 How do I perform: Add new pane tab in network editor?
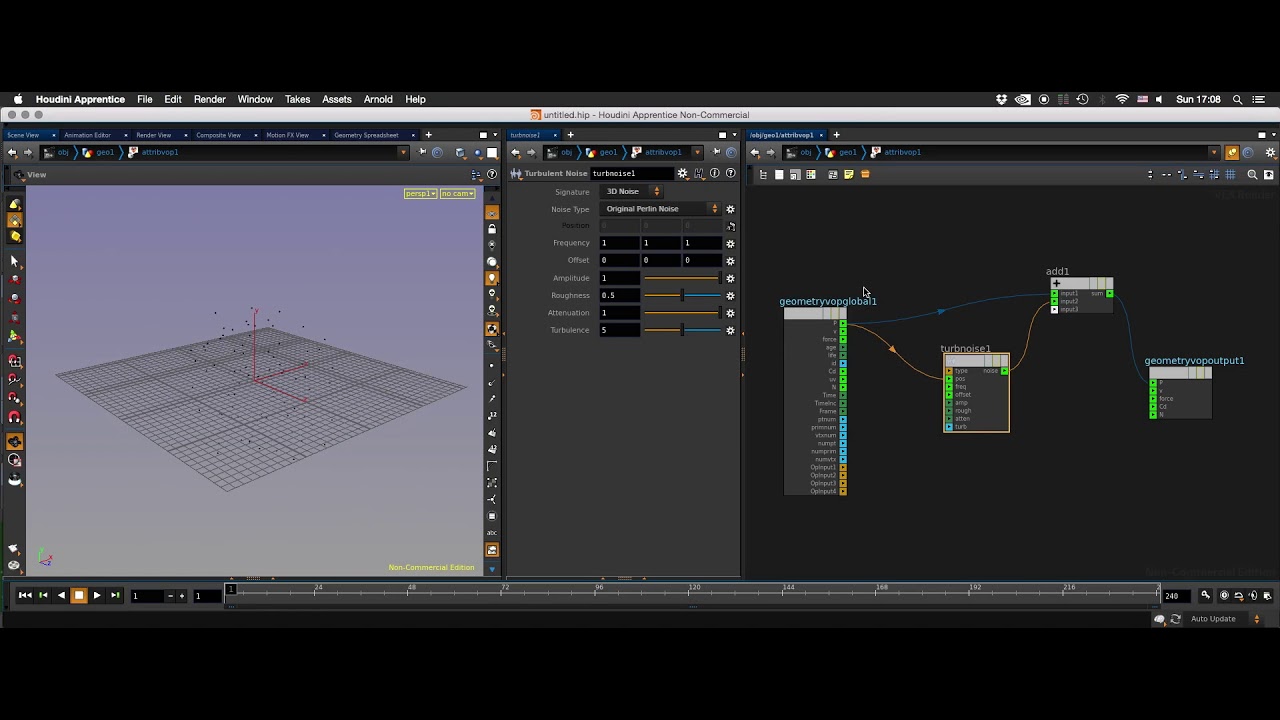[836, 135]
